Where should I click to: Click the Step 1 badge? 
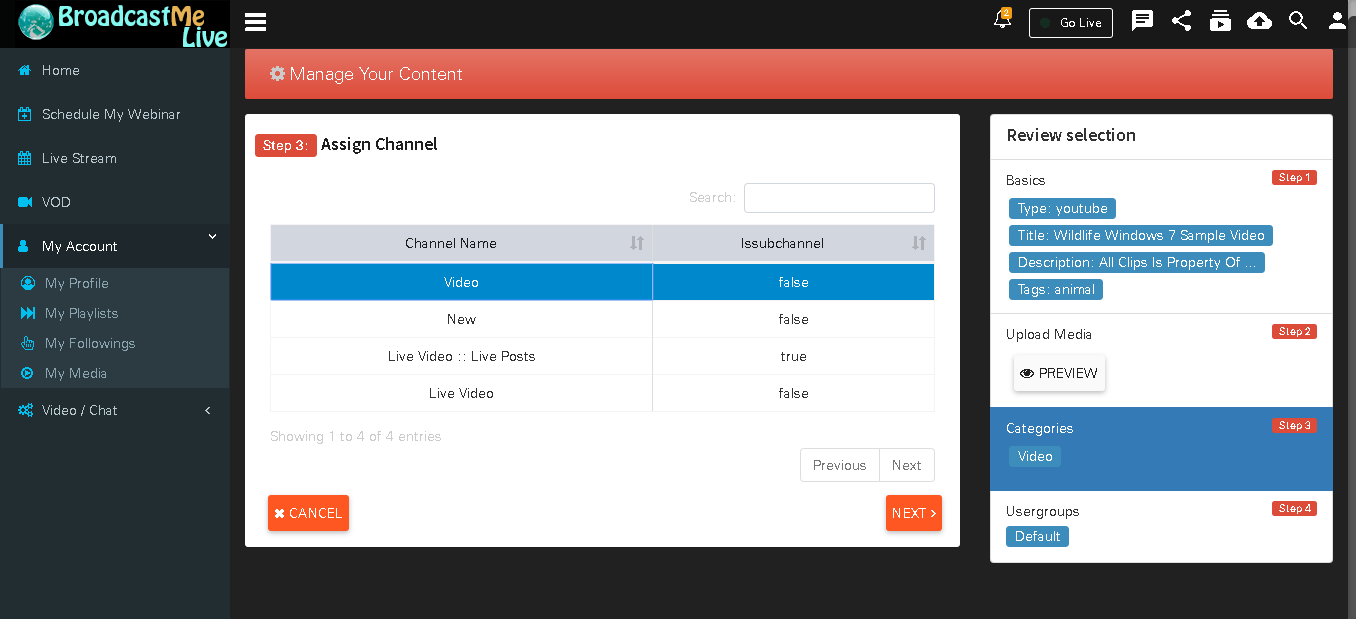click(x=1294, y=177)
